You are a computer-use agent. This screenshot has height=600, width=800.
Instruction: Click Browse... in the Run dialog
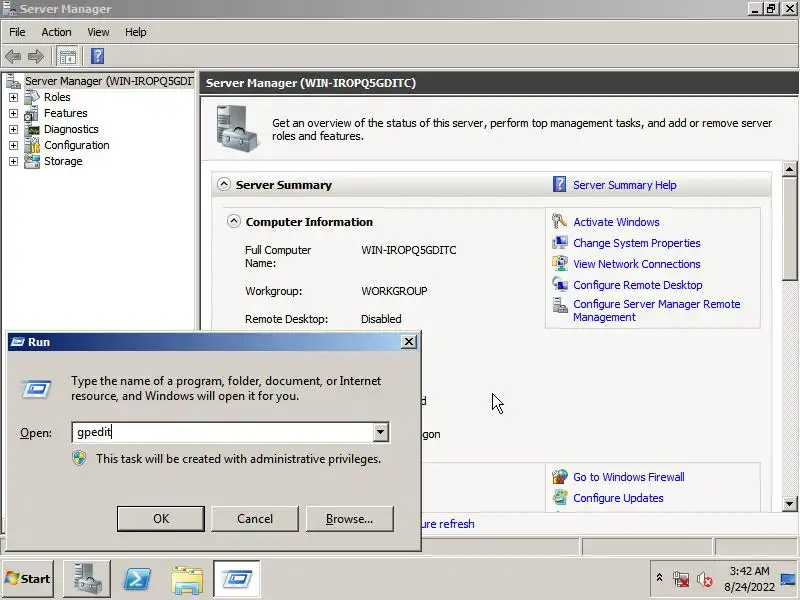click(x=349, y=518)
